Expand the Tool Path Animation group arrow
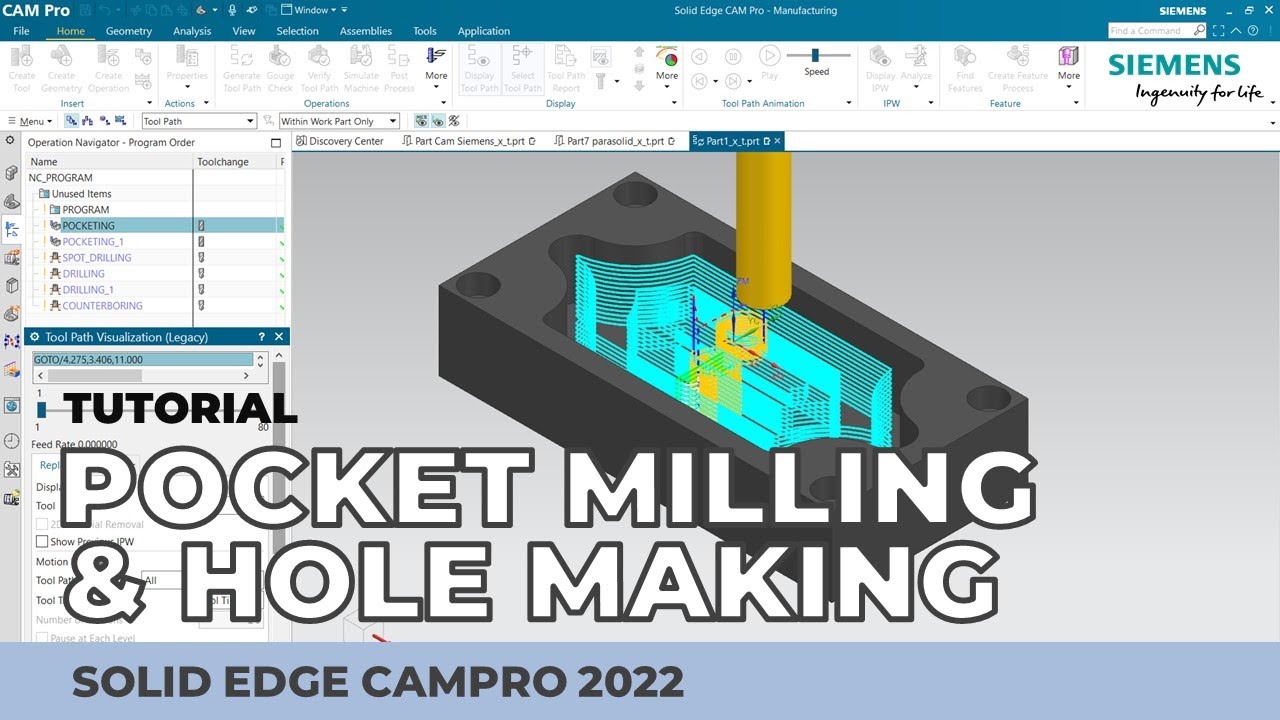Viewport: 1280px width, 720px height. pyautogui.click(x=849, y=103)
